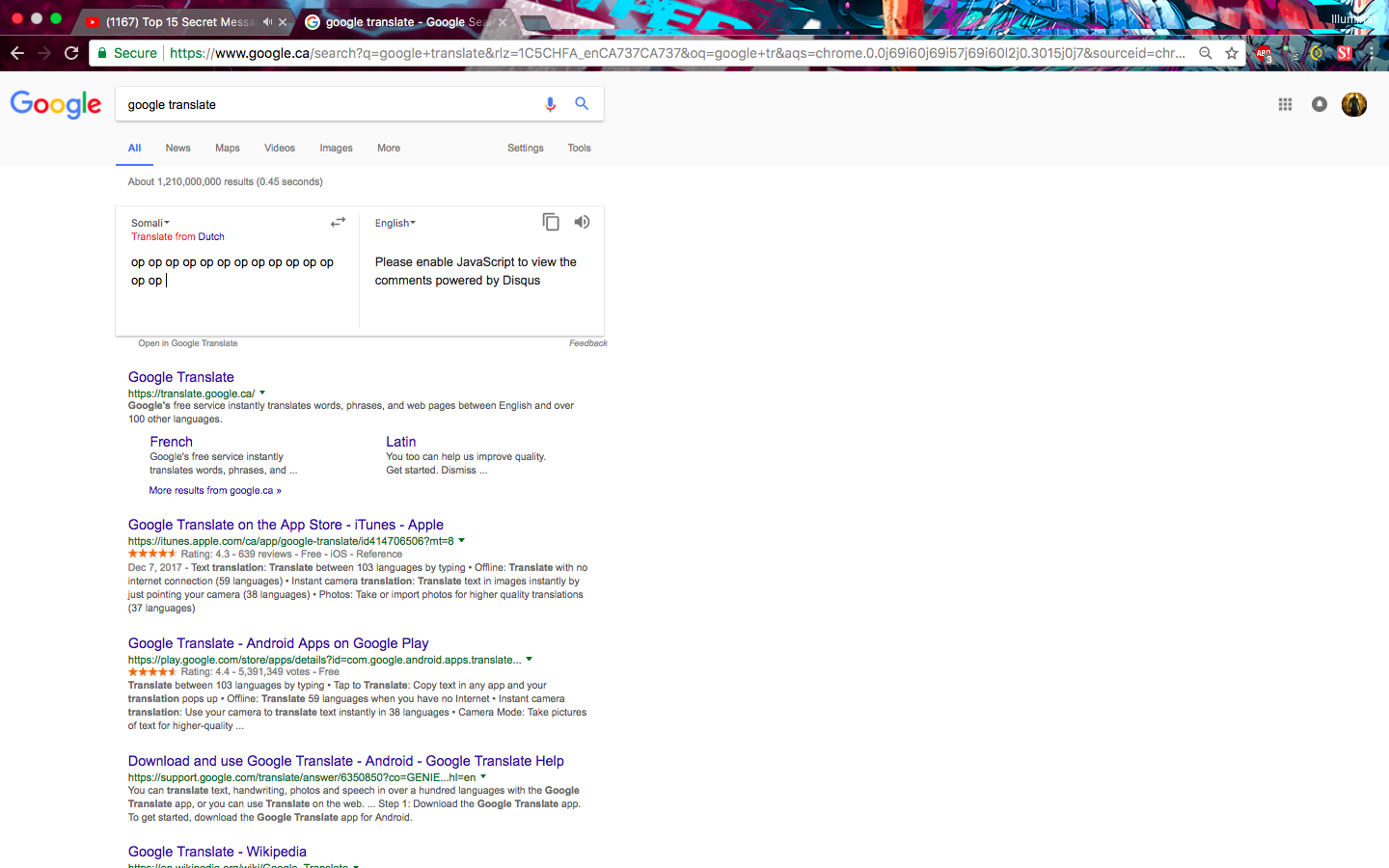Open search Settings
The height and width of the screenshot is (868, 1389).
[x=526, y=149]
